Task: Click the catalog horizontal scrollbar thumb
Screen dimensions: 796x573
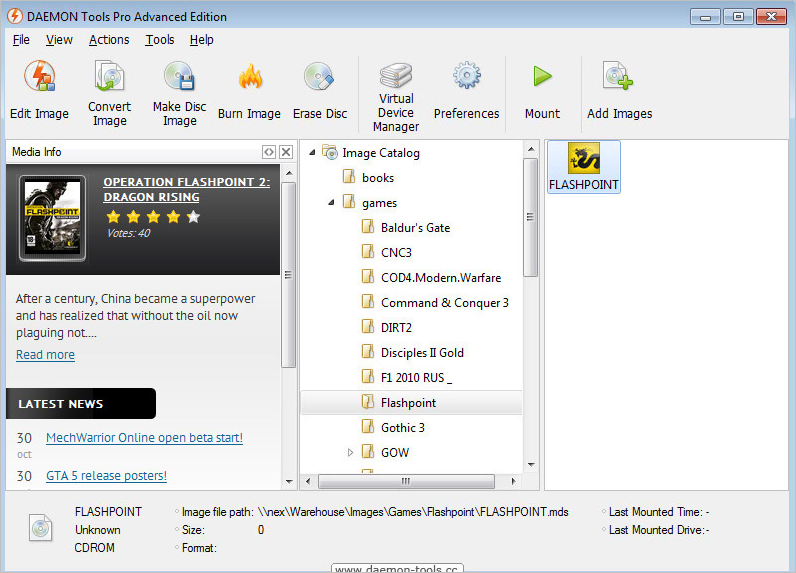Action: [x=406, y=481]
